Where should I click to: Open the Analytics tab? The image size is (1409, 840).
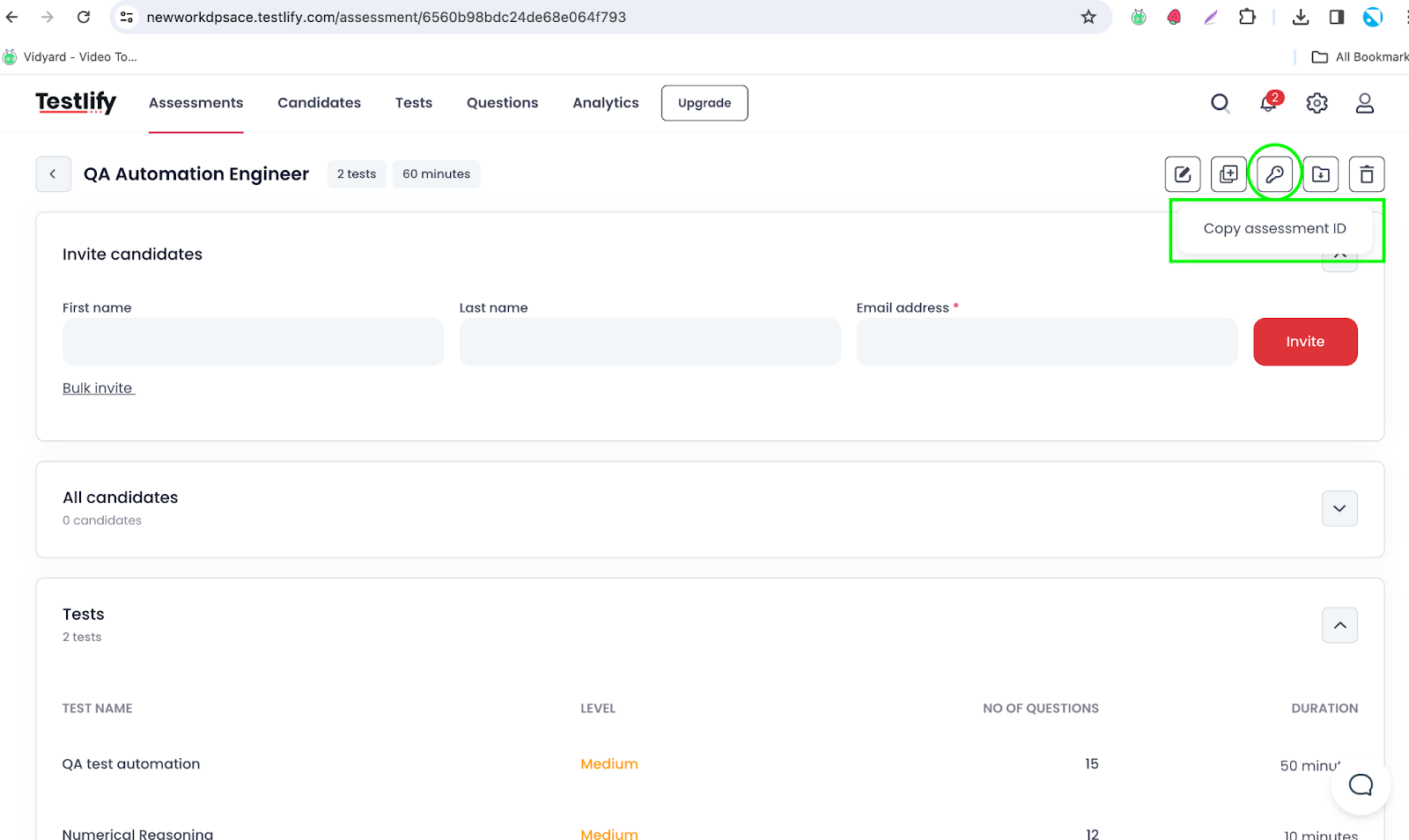click(605, 103)
